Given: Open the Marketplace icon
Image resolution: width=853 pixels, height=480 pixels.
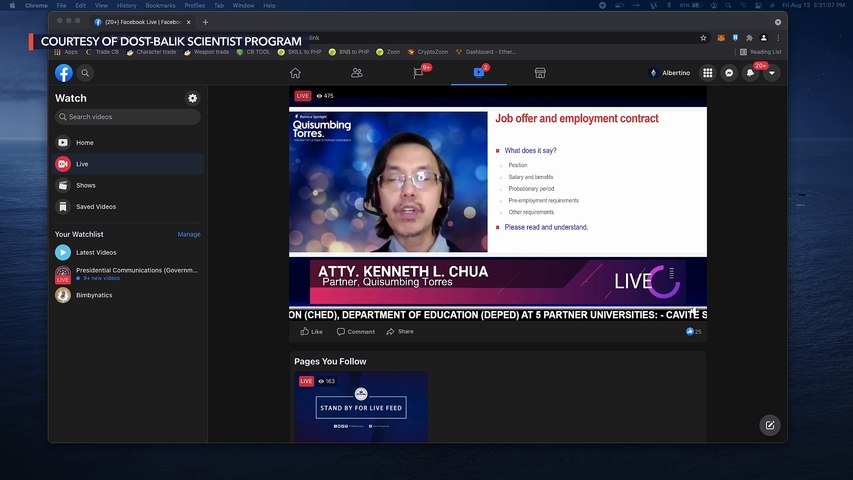Looking at the screenshot, I should tap(540, 73).
